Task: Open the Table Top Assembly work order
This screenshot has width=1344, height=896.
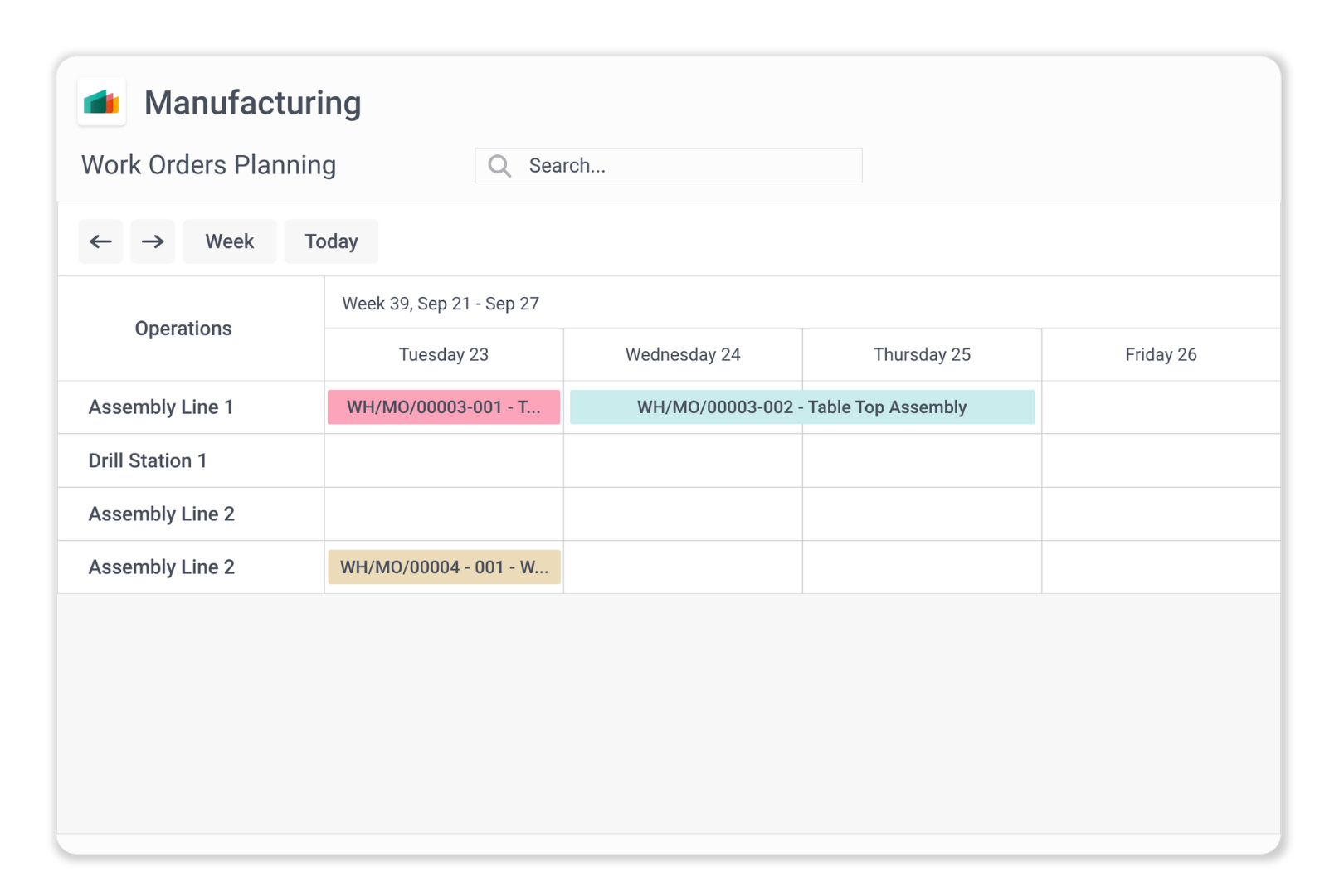Action: pos(801,407)
